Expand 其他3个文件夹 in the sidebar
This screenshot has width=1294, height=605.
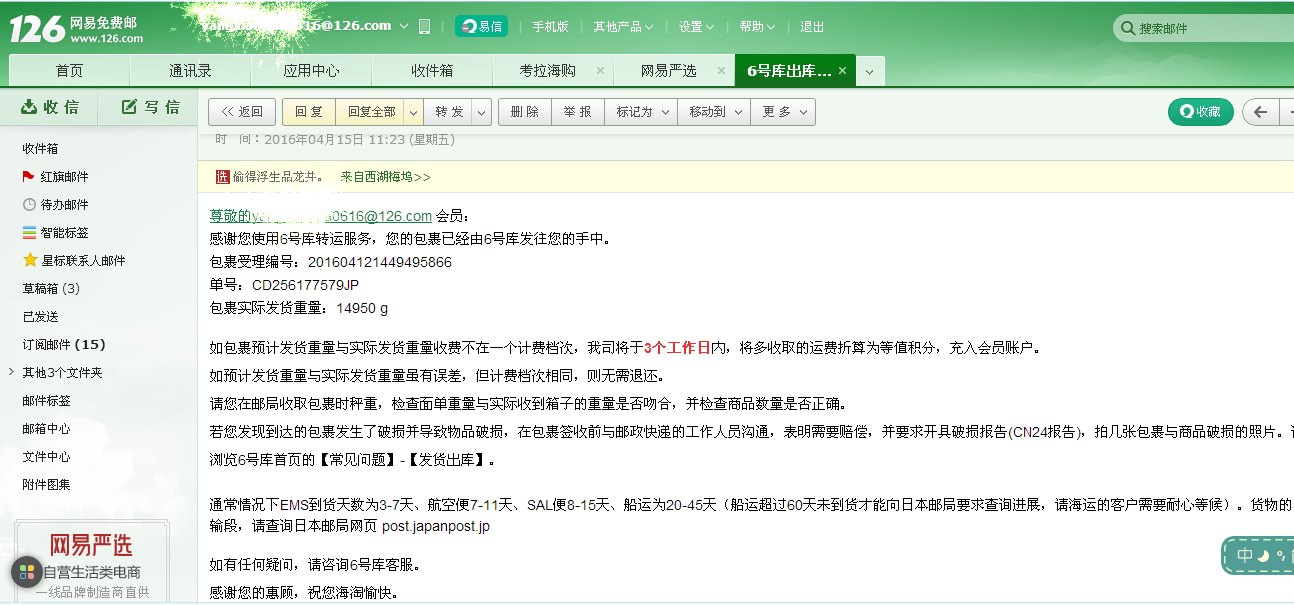pyautogui.click(x=10, y=373)
